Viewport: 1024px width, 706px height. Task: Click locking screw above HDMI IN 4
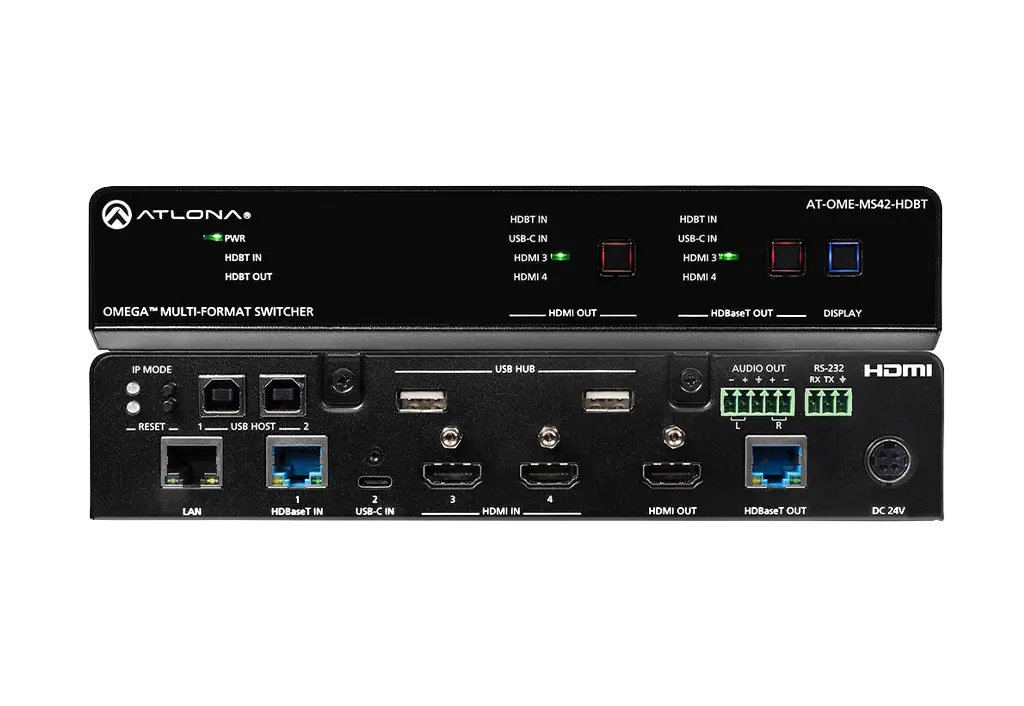(549, 437)
